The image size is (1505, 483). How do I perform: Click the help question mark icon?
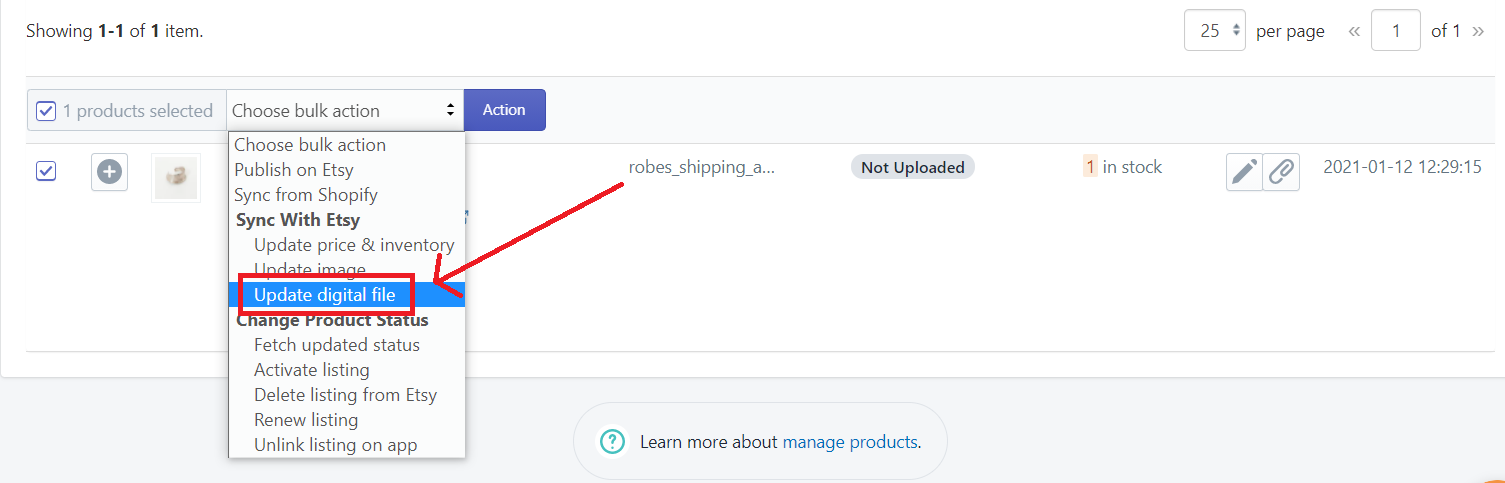[611, 441]
